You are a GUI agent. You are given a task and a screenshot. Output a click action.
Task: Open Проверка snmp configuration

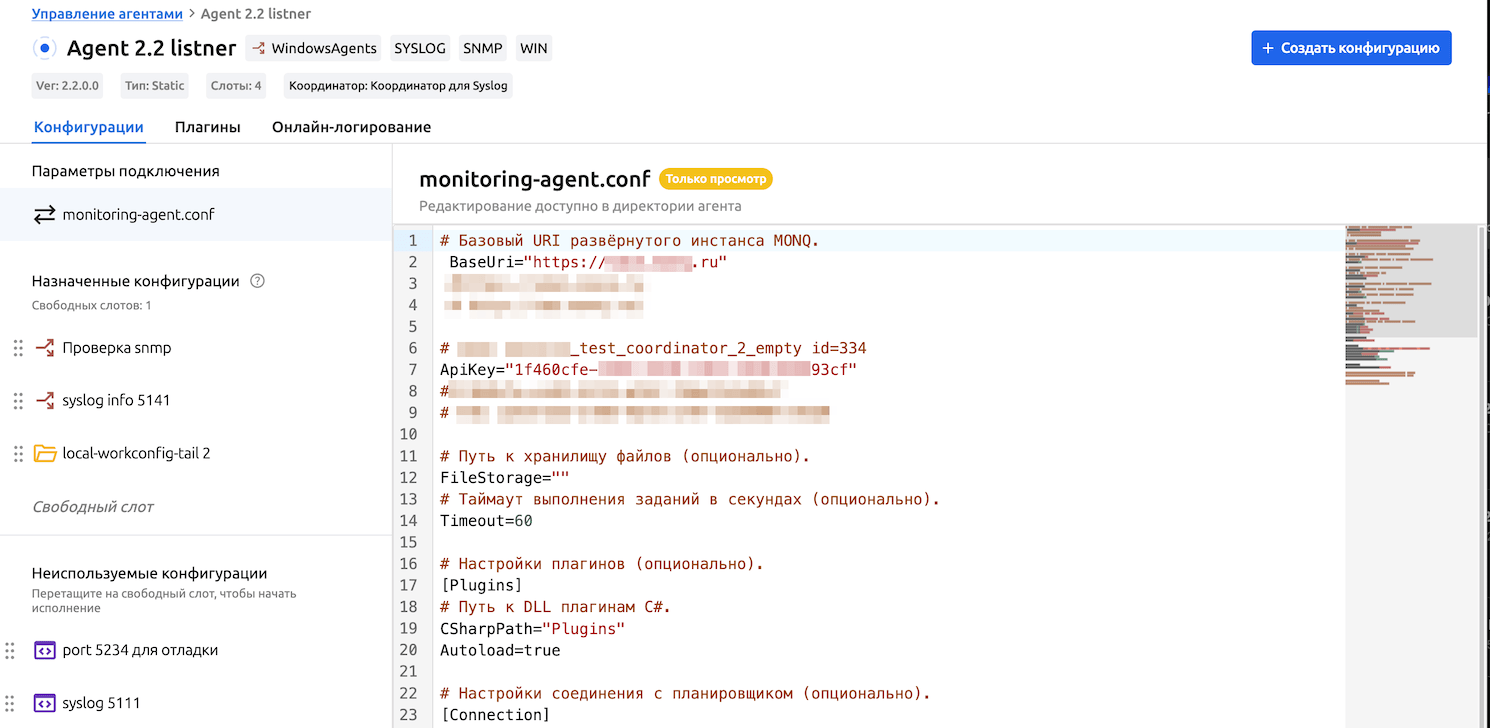(x=116, y=348)
